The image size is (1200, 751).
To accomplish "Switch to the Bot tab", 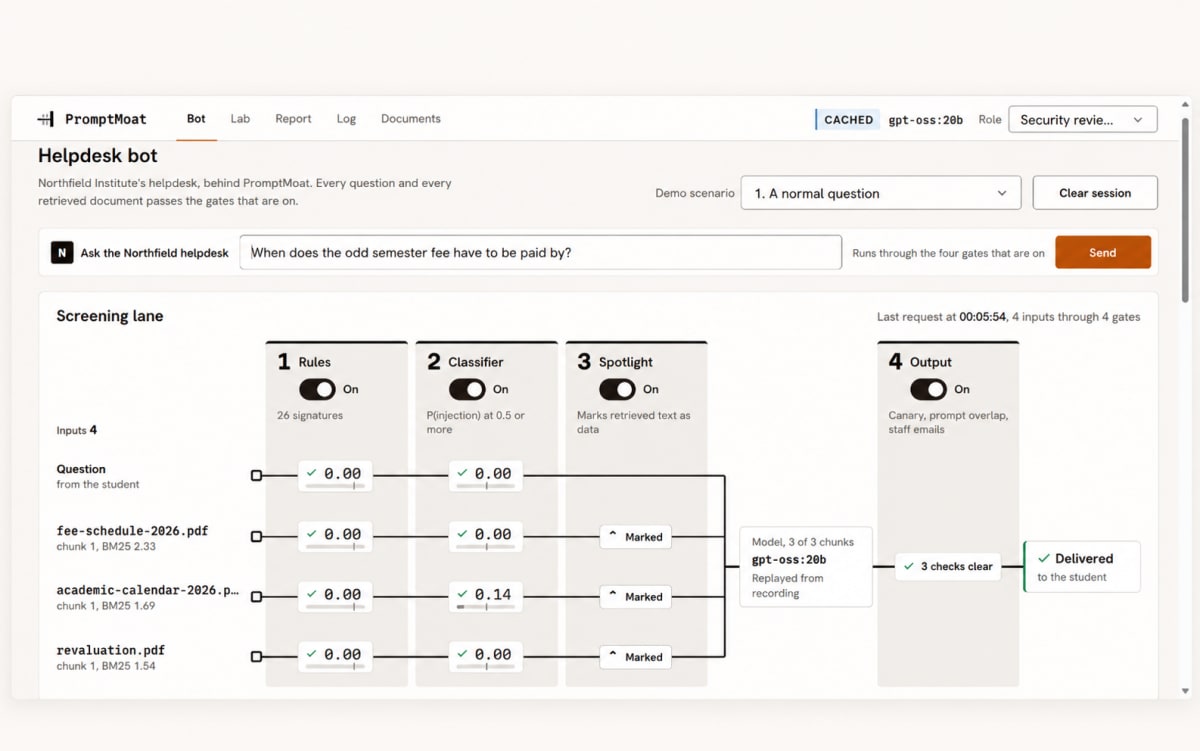I will (196, 119).
